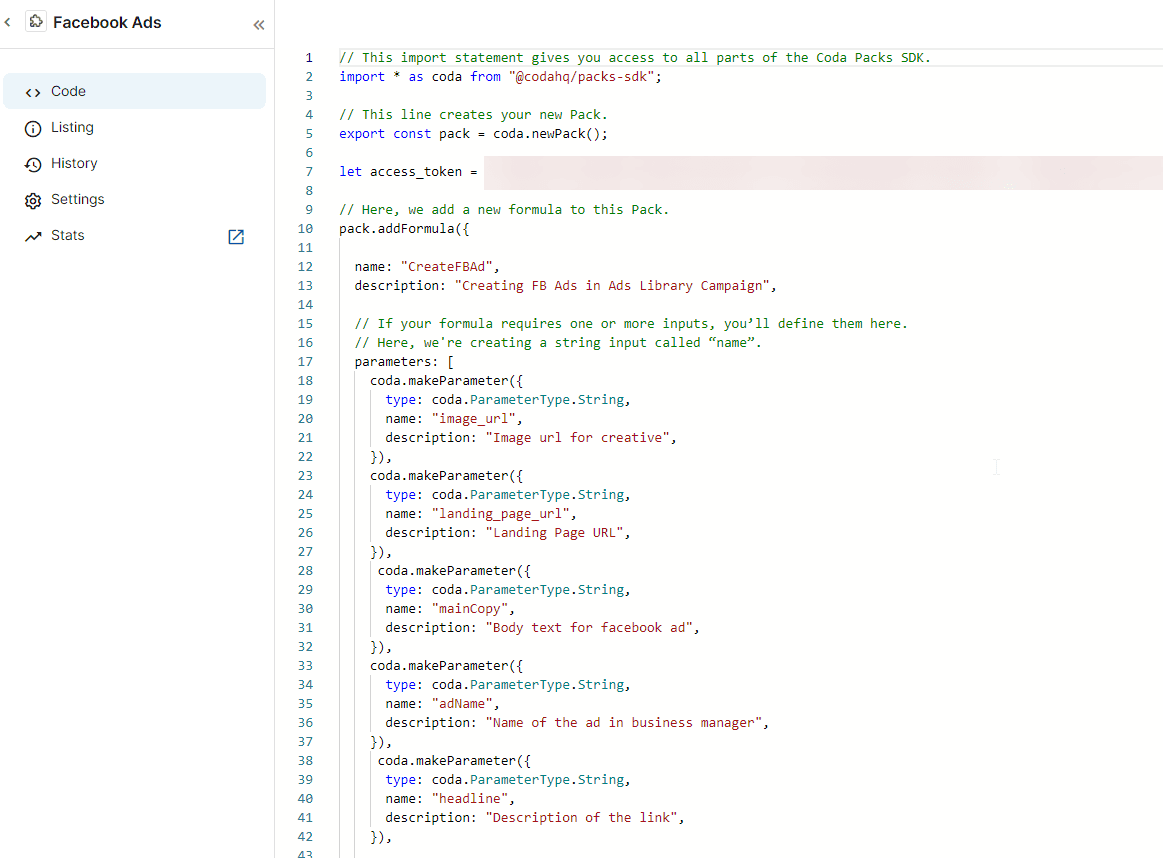Screen dimensions: 1163x858
Task: Open the Code section
Action: 134,91
